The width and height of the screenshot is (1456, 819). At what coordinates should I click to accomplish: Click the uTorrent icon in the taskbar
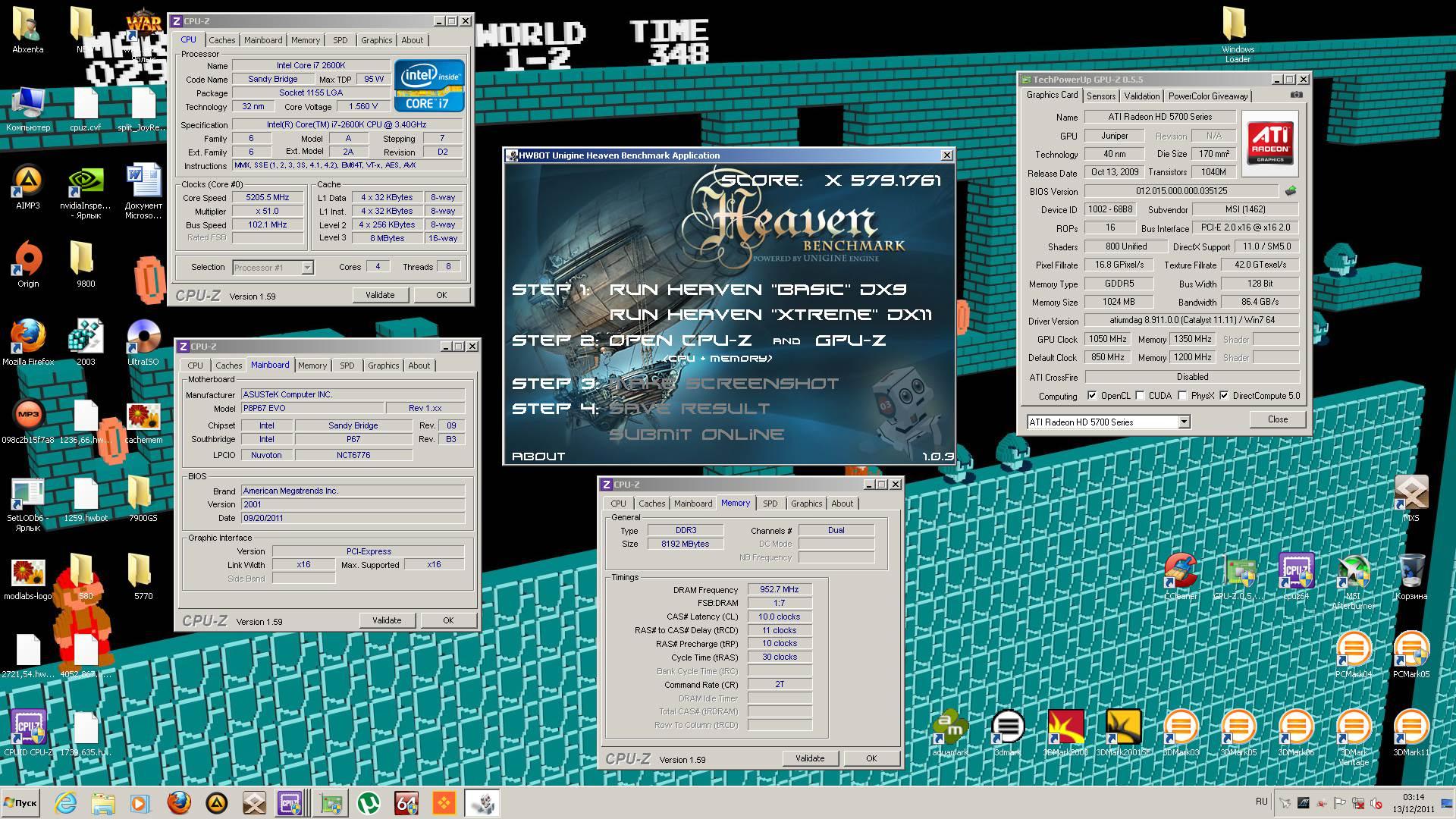coord(369,803)
